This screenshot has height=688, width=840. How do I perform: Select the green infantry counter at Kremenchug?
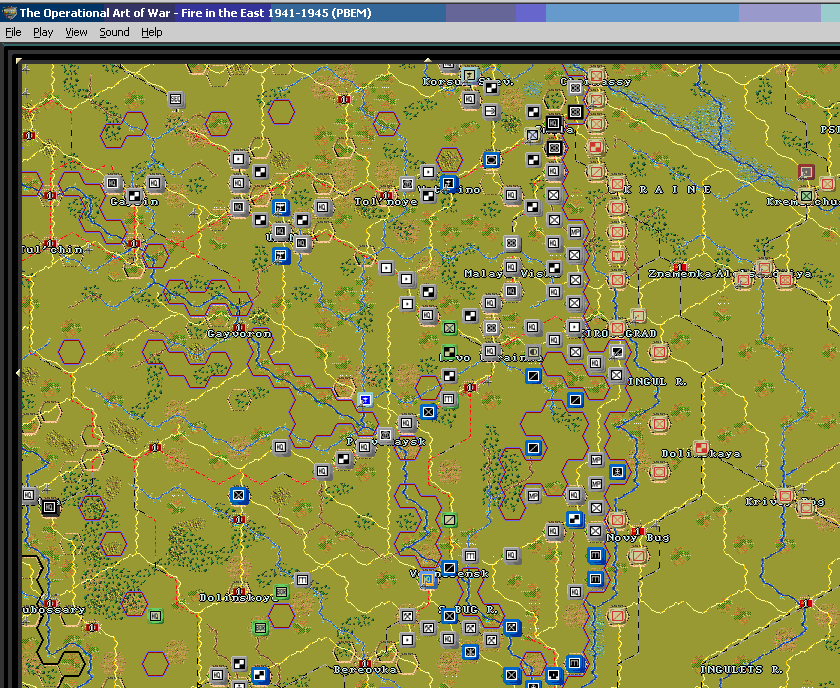click(x=806, y=196)
